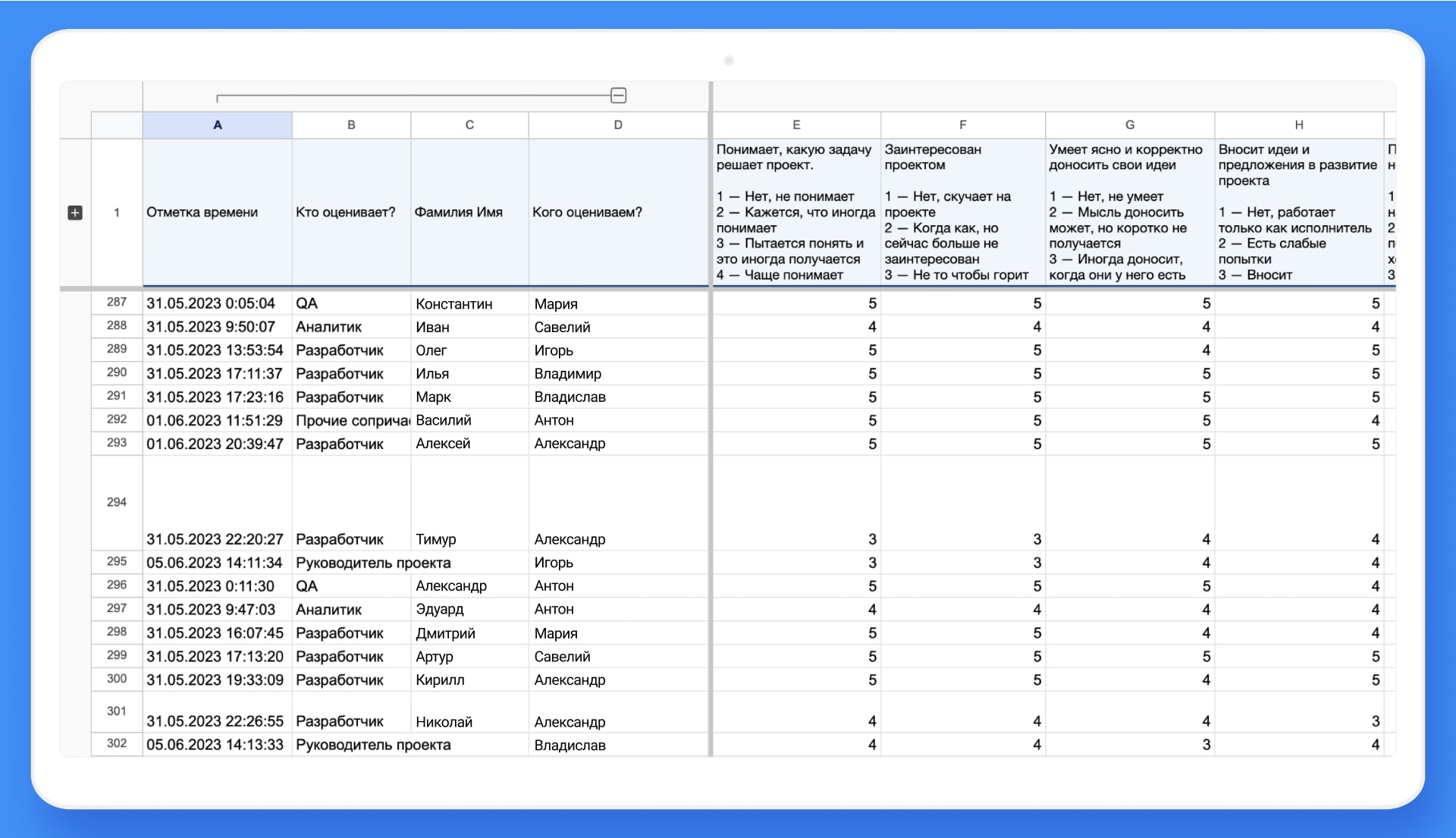The width and height of the screenshot is (1456, 838).
Task: Select column G header
Action: 1130,125
